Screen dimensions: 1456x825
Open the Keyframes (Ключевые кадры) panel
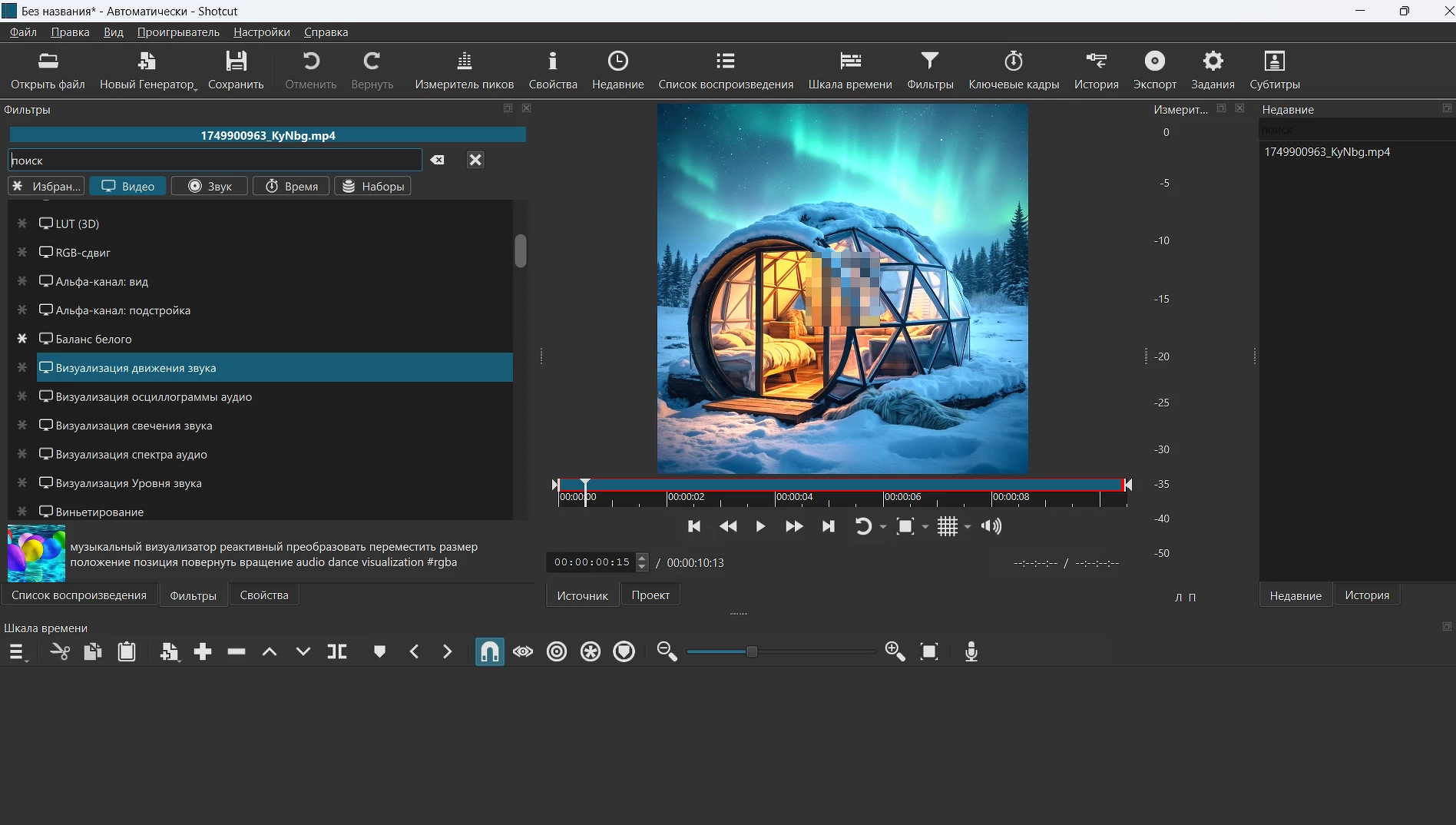tap(1013, 70)
